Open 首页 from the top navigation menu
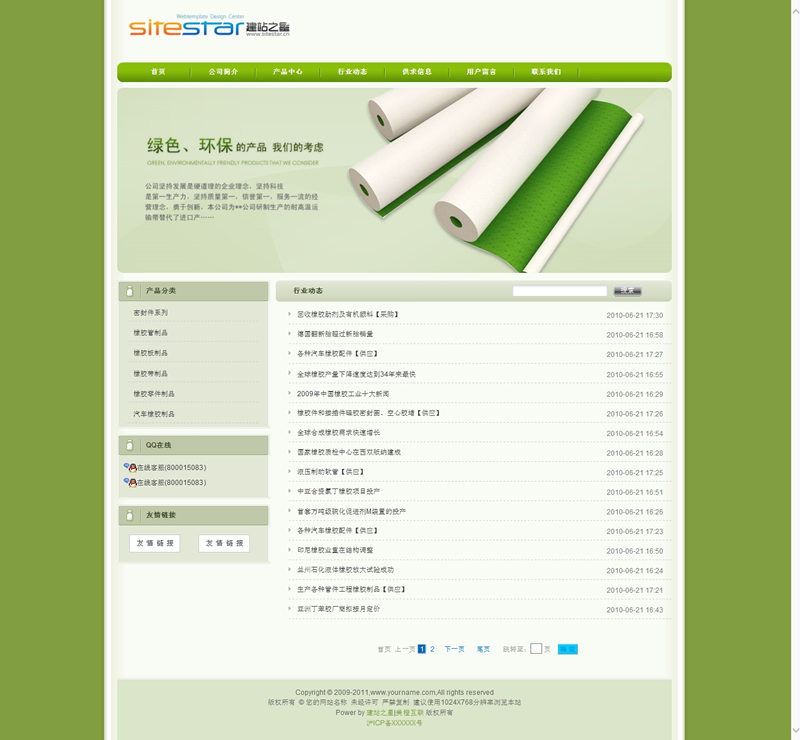This screenshot has height=740, width=800. click(x=158, y=72)
